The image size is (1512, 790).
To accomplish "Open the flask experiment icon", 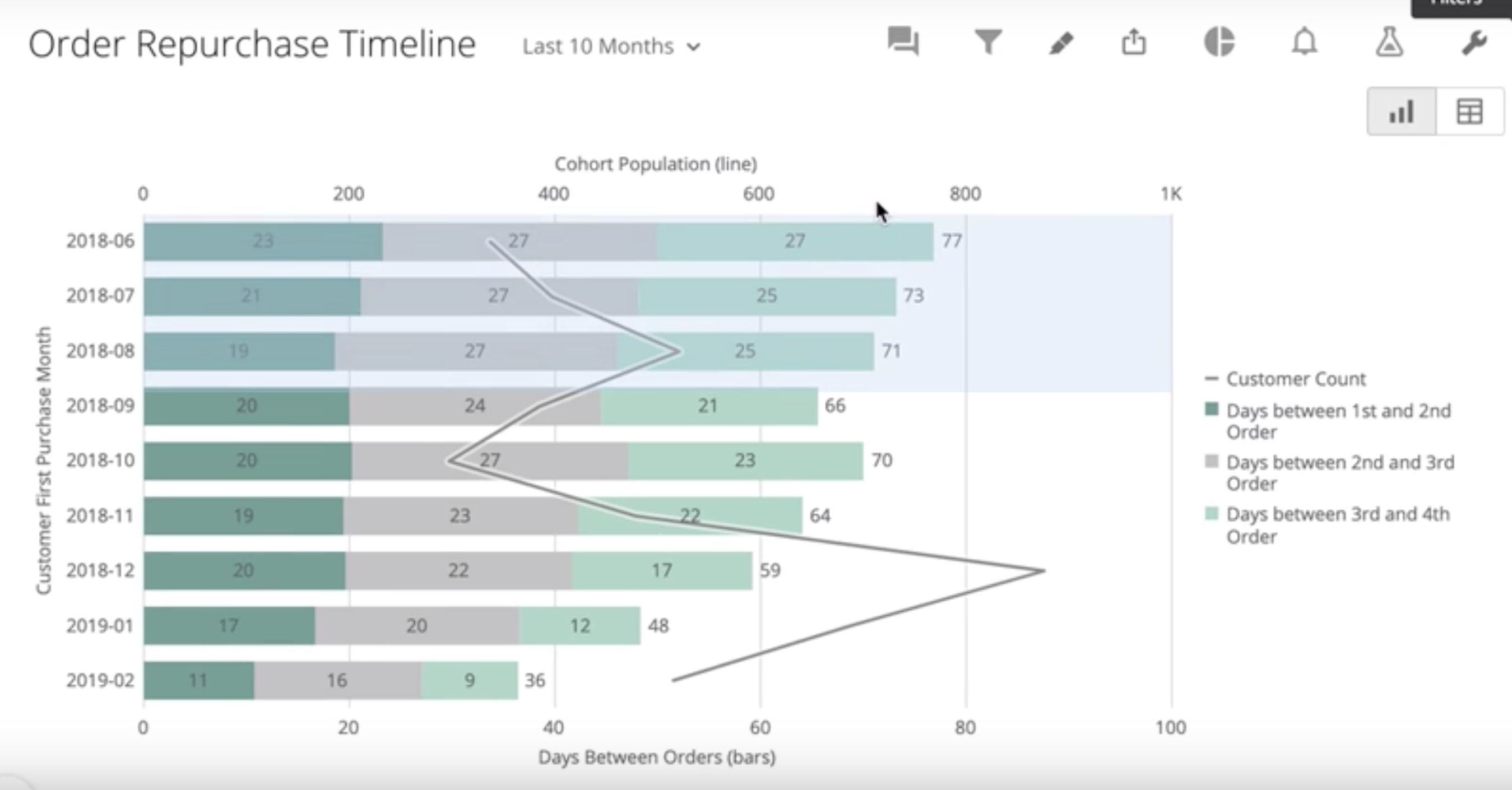I will (1389, 42).
